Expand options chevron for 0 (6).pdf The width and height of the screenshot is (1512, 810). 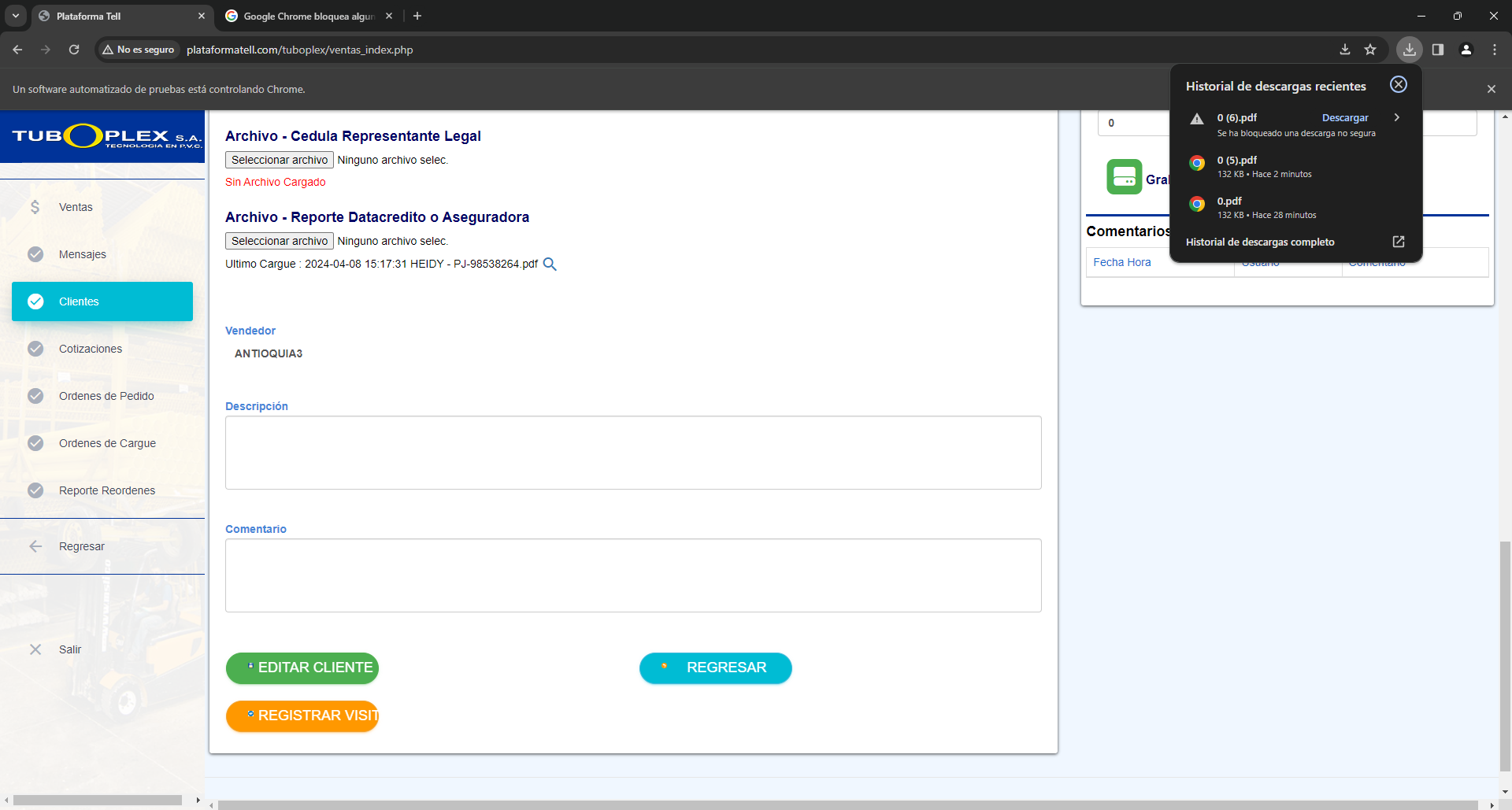[1396, 117]
